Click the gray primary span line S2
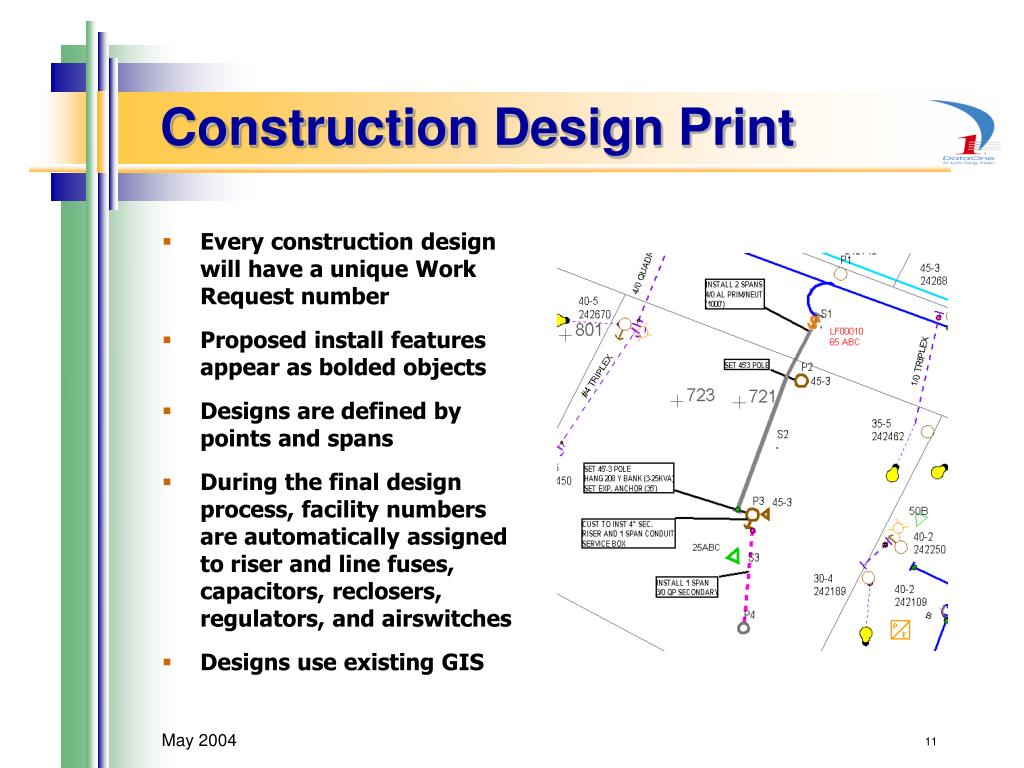The image size is (1024, 768). click(x=775, y=420)
